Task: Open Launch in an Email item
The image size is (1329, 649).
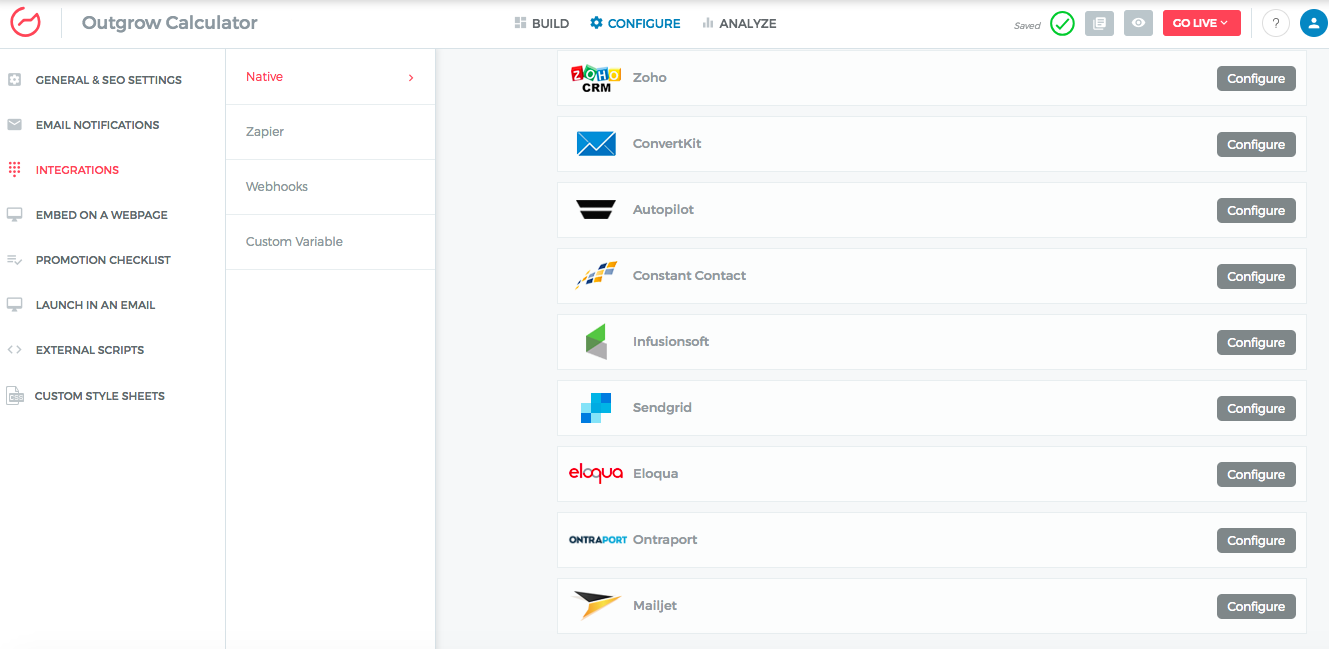Action: [95, 305]
